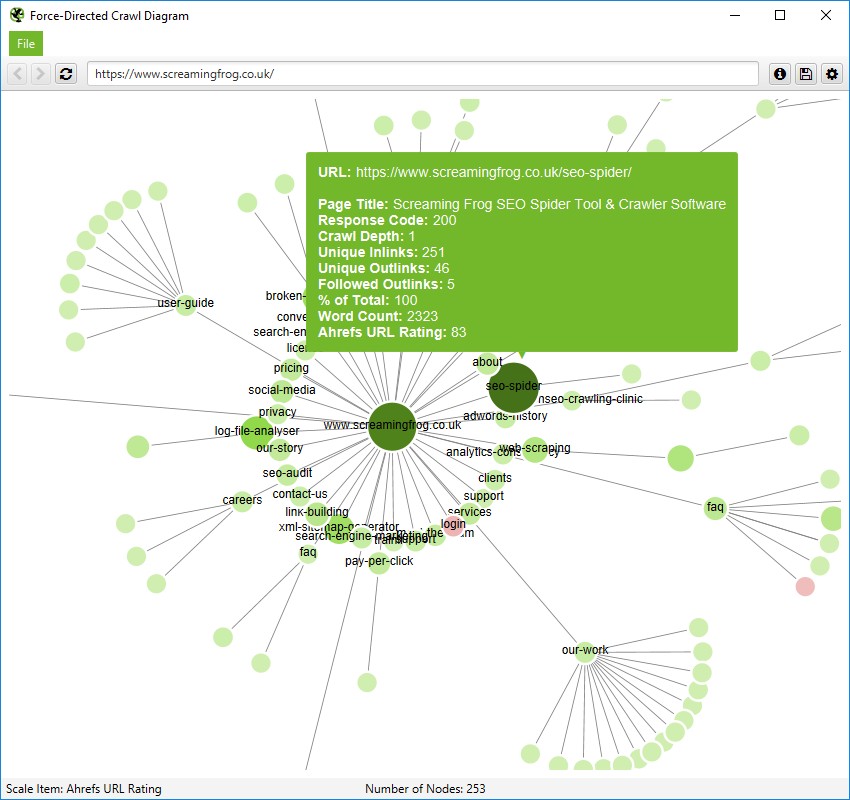Image resolution: width=850 pixels, height=800 pixels.
Task: Click the red login node
Action: point(454,526)
